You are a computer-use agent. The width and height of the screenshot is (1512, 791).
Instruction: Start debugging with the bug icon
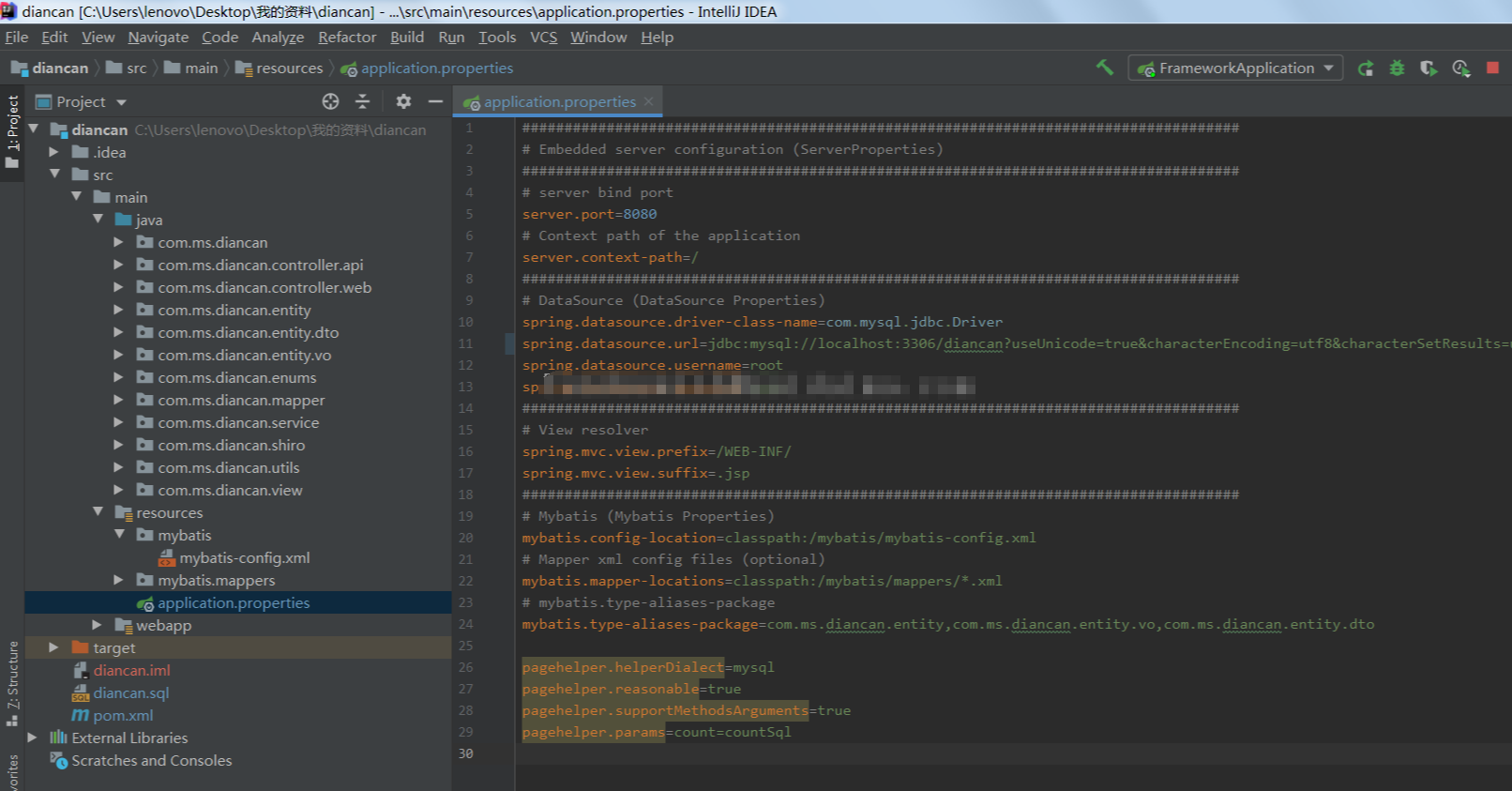(1397, 68)
